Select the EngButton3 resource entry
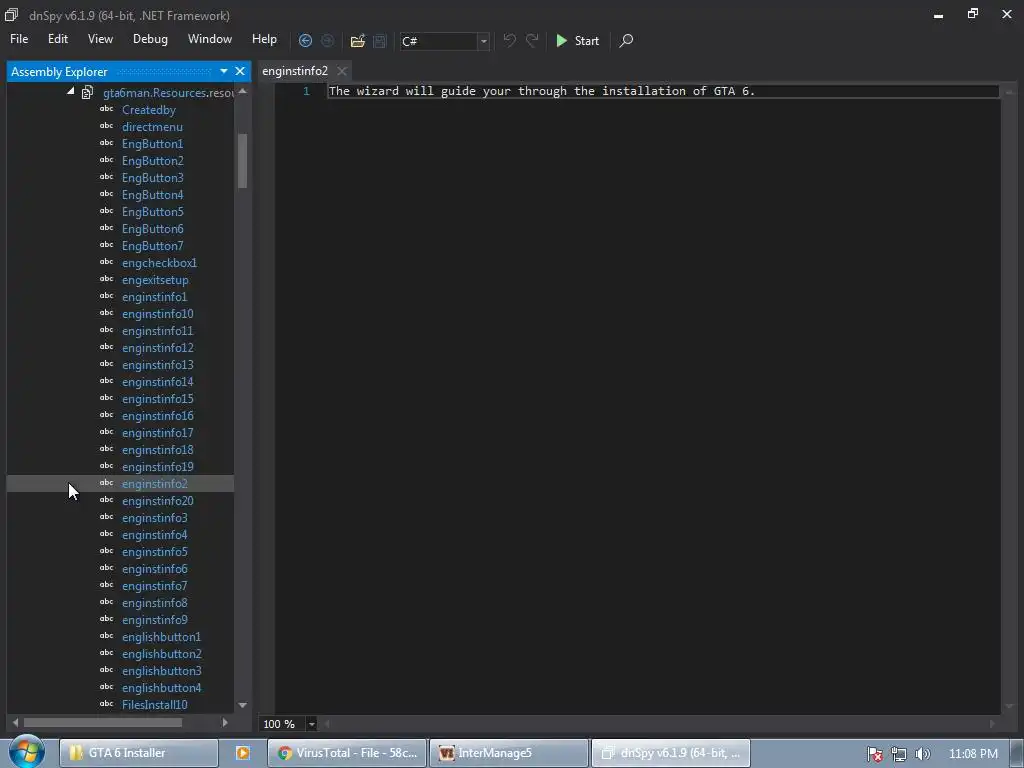This screenshot has height=768, width=1024. pos(152,178)
